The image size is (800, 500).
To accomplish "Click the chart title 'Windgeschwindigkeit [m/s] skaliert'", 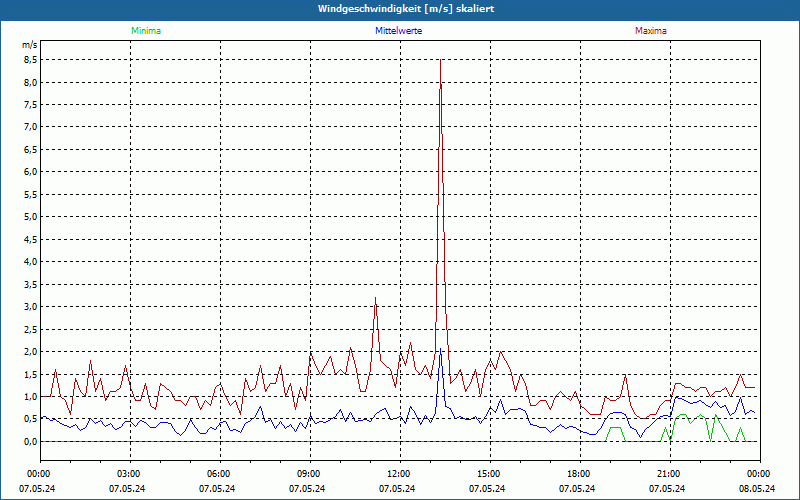I will [x=406, y=9].
